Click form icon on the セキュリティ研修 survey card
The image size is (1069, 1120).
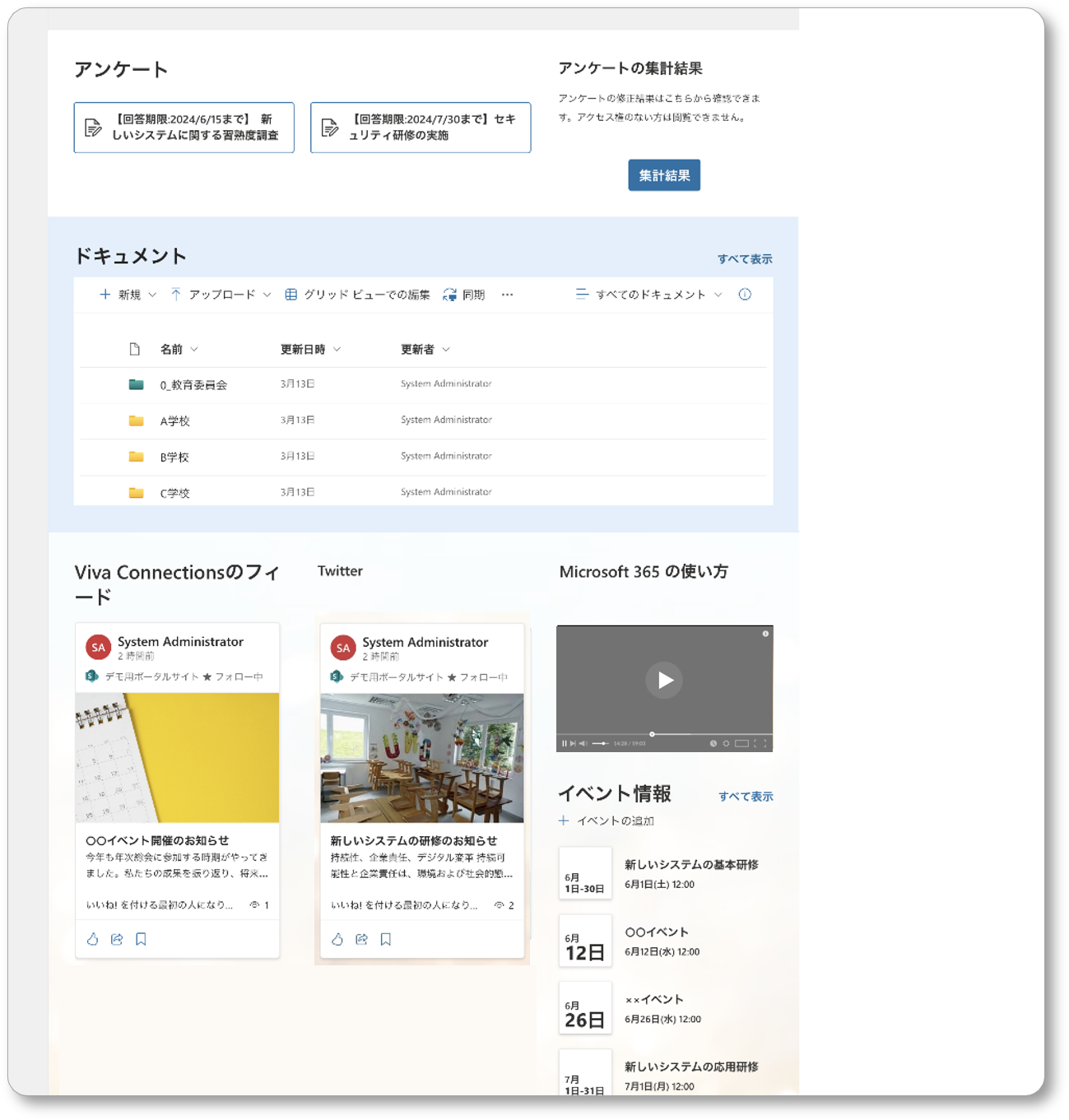coord(330,128)
